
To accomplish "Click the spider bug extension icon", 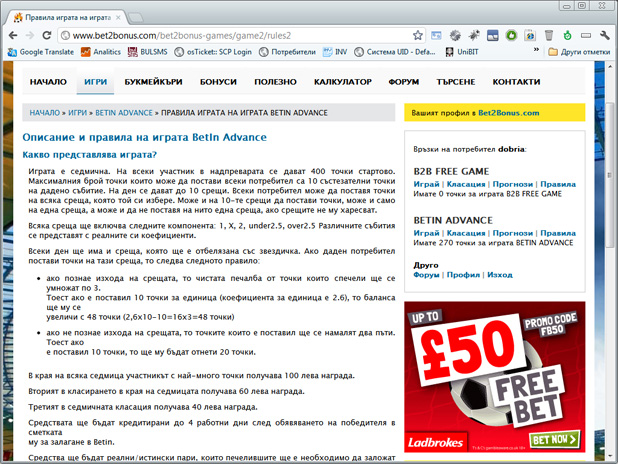I will 474,35.
